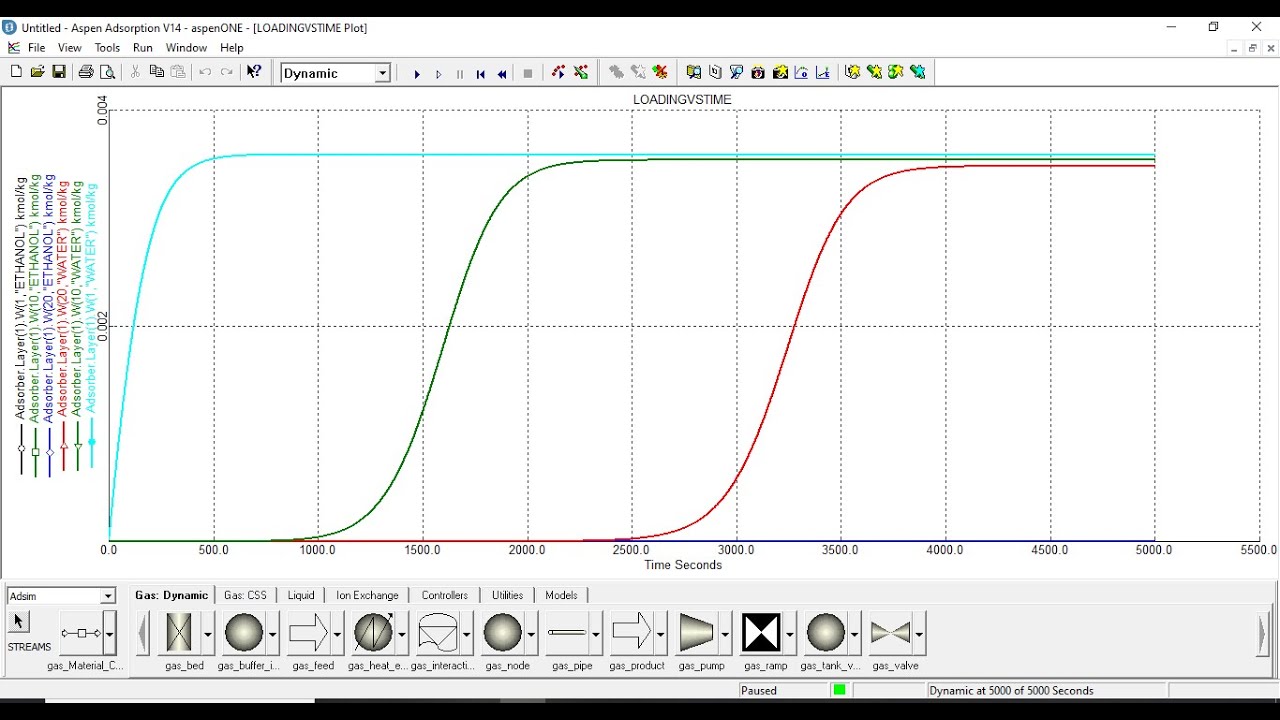Open the View menu

point(70,48)
